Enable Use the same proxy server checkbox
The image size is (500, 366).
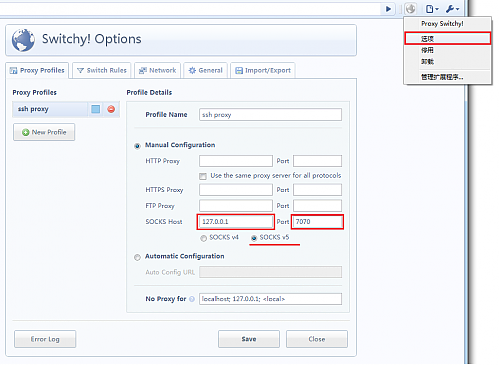(x=203, y=176)
